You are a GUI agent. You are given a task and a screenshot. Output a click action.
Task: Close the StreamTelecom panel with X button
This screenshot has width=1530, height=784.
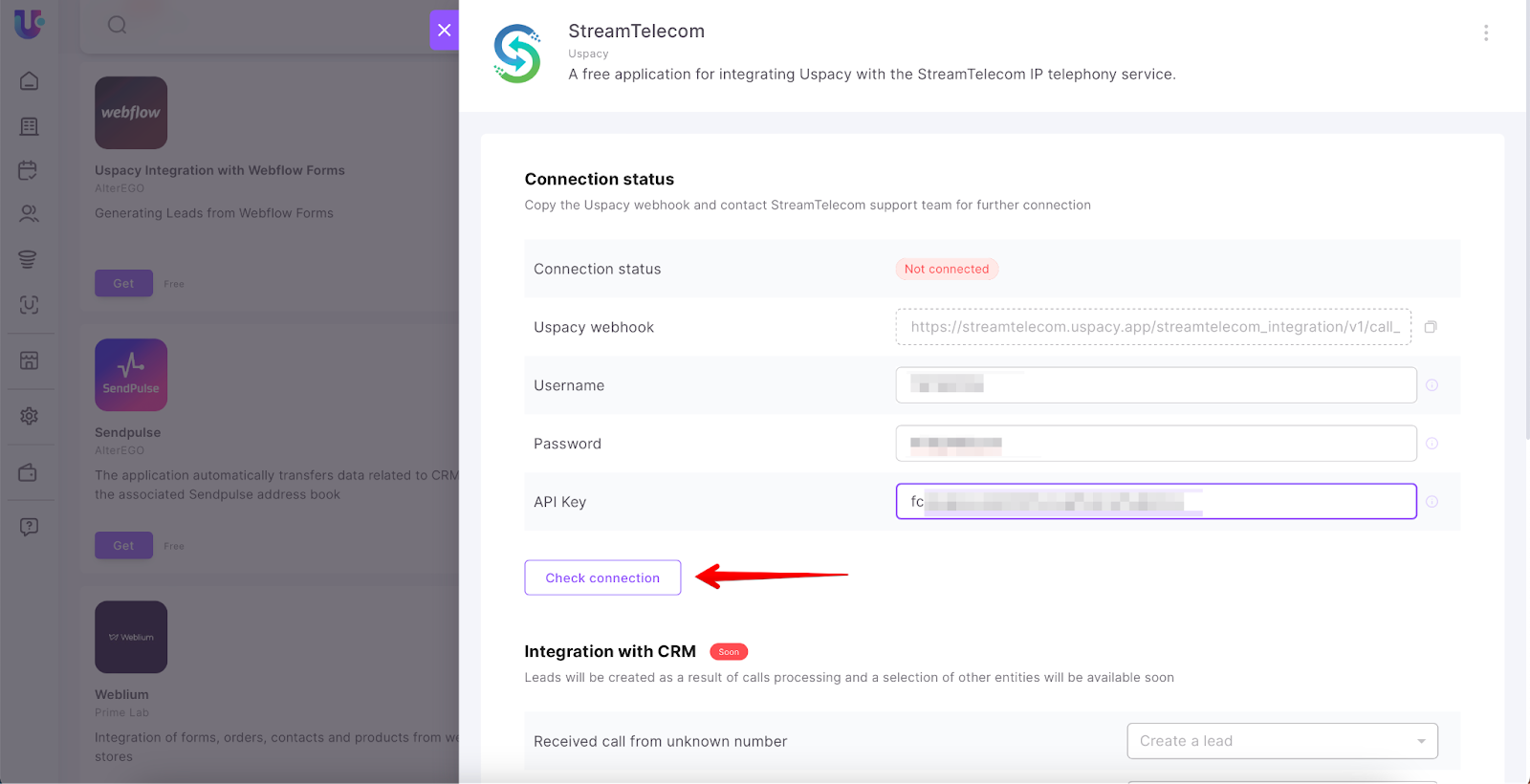click(x=444, y=30)
